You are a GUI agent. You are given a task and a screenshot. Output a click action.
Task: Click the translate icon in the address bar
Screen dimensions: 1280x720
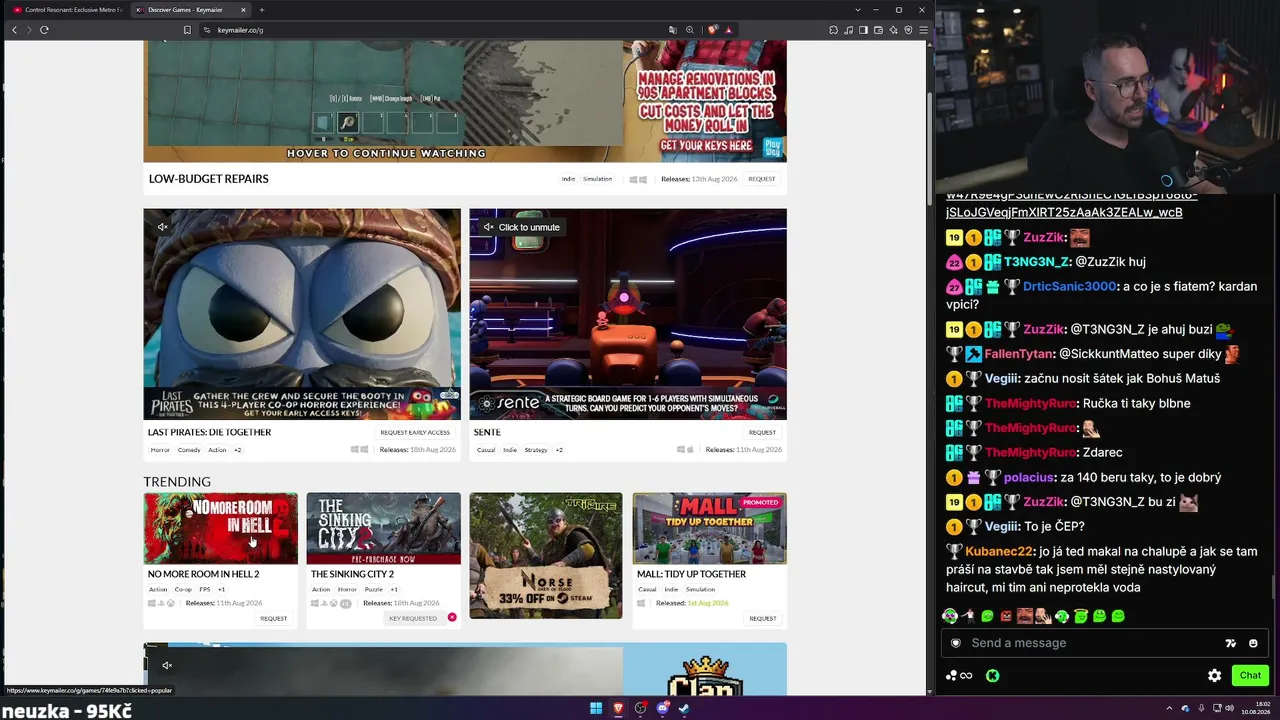pos(673,30)
